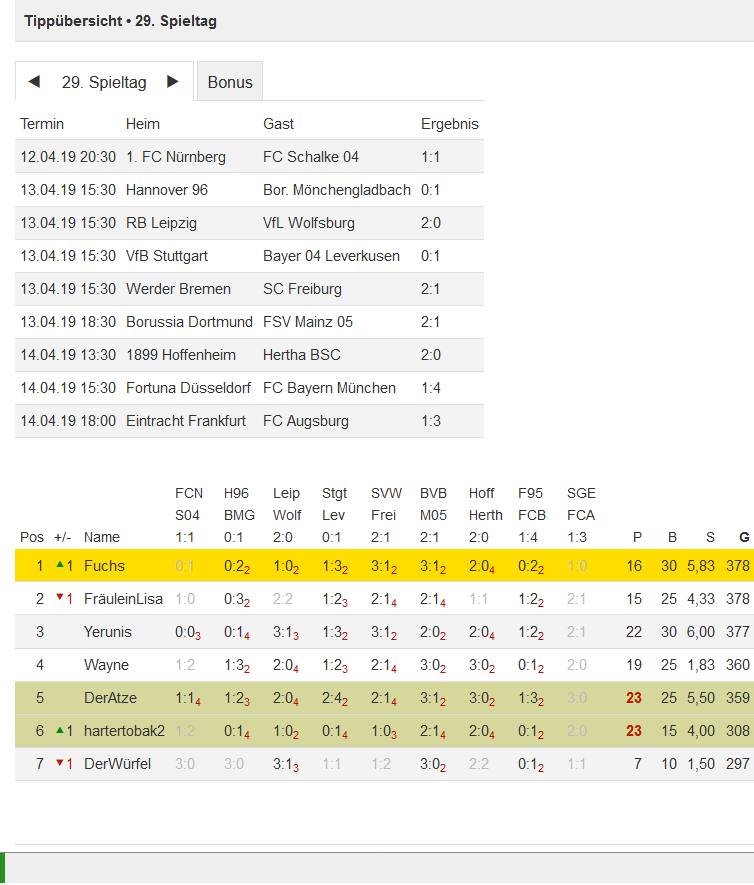Viewport: 754px width, 885px height.
Task: Click green up arrow beside hartertobak2
Action: tap(60, 729)
